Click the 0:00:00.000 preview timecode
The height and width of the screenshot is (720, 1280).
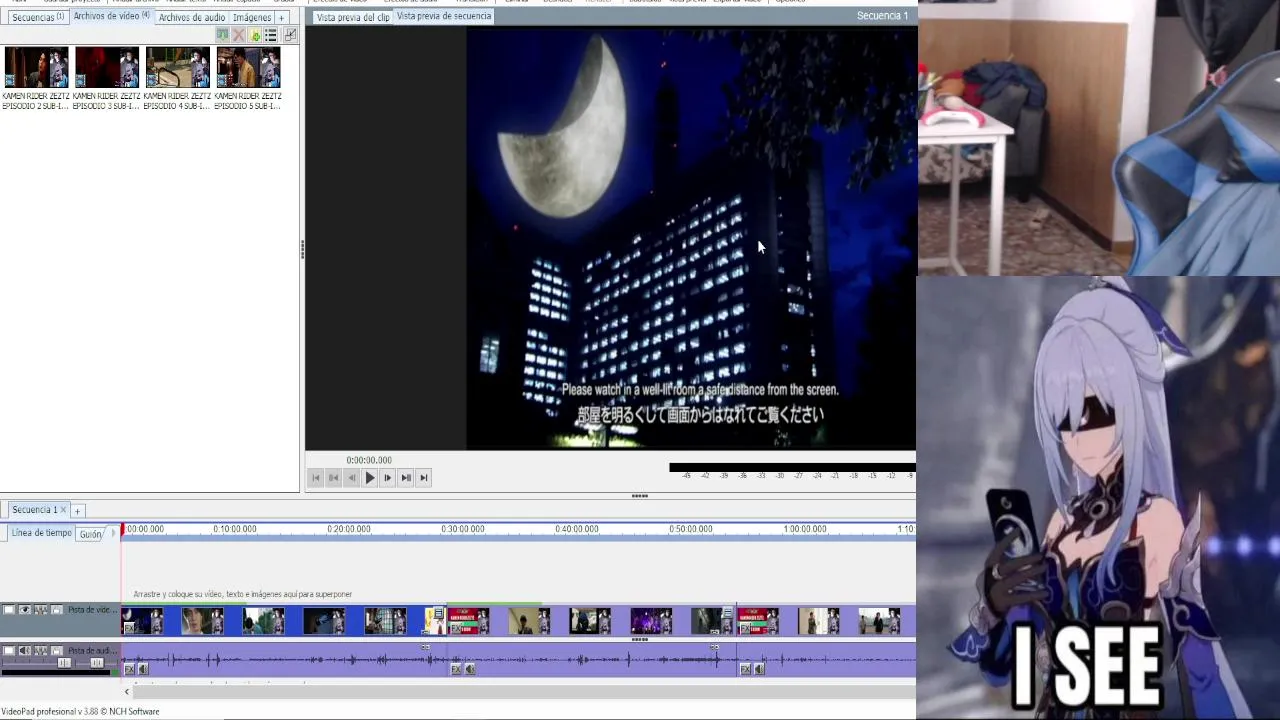(x=369, y=460)
